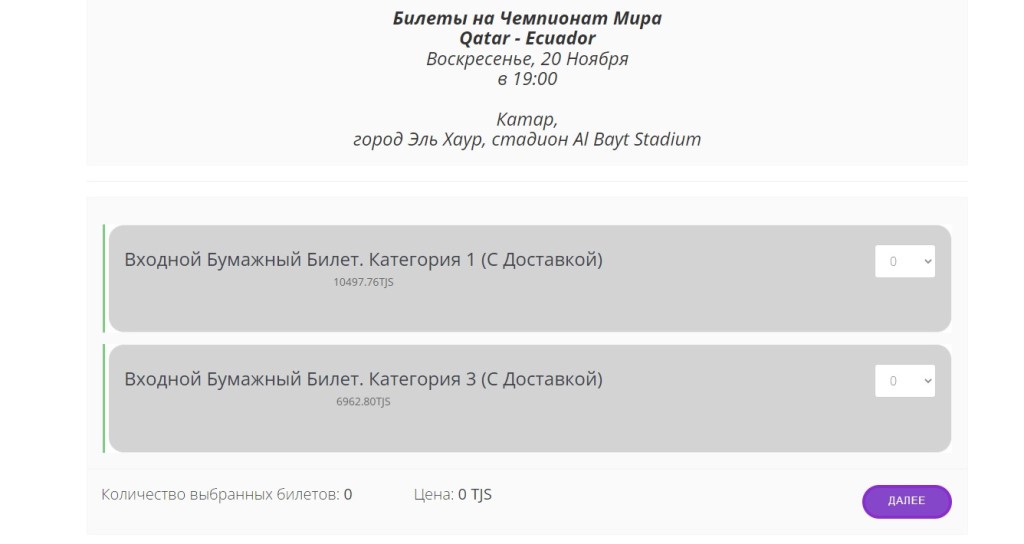Select the 6962.80TJS price label
This screenshot has width=1024, height=544.
coord(363,402)
